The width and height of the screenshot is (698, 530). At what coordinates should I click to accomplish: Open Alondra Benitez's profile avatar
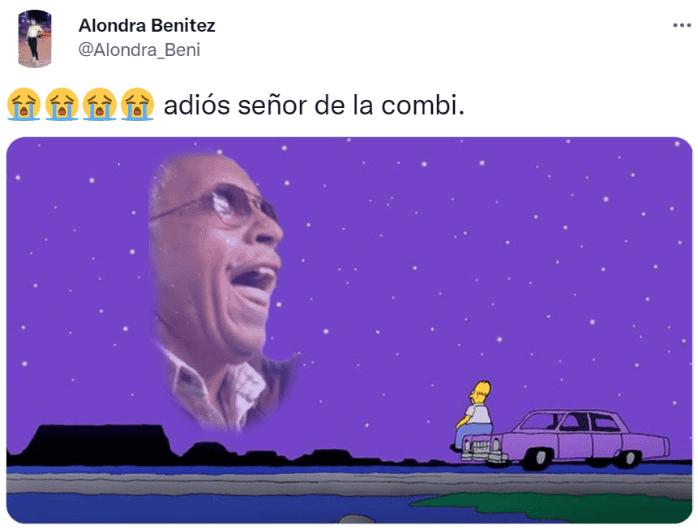(35, 39)
